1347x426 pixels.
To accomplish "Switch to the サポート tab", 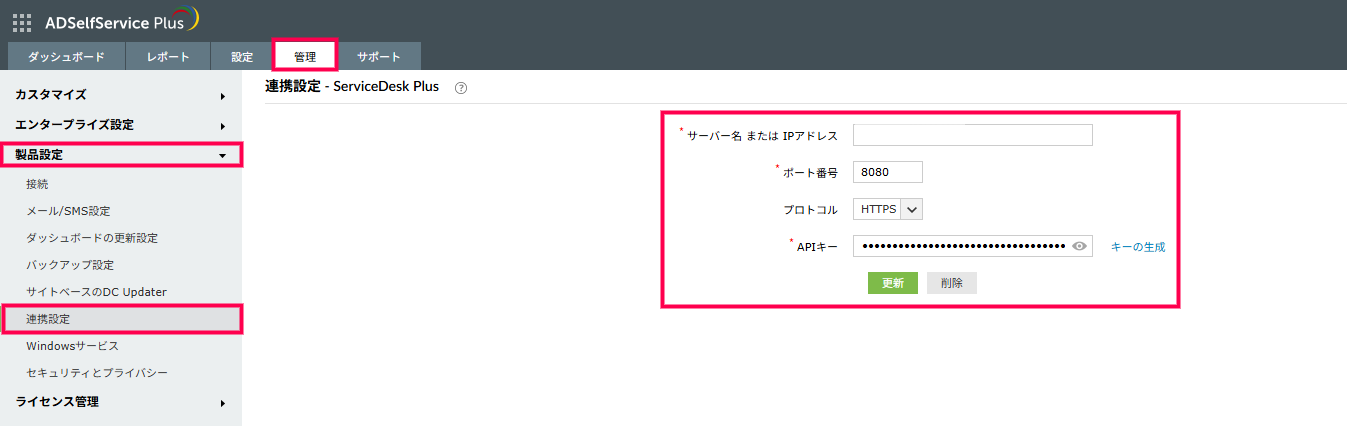I will pyautogui.click(x=379, y=57).
